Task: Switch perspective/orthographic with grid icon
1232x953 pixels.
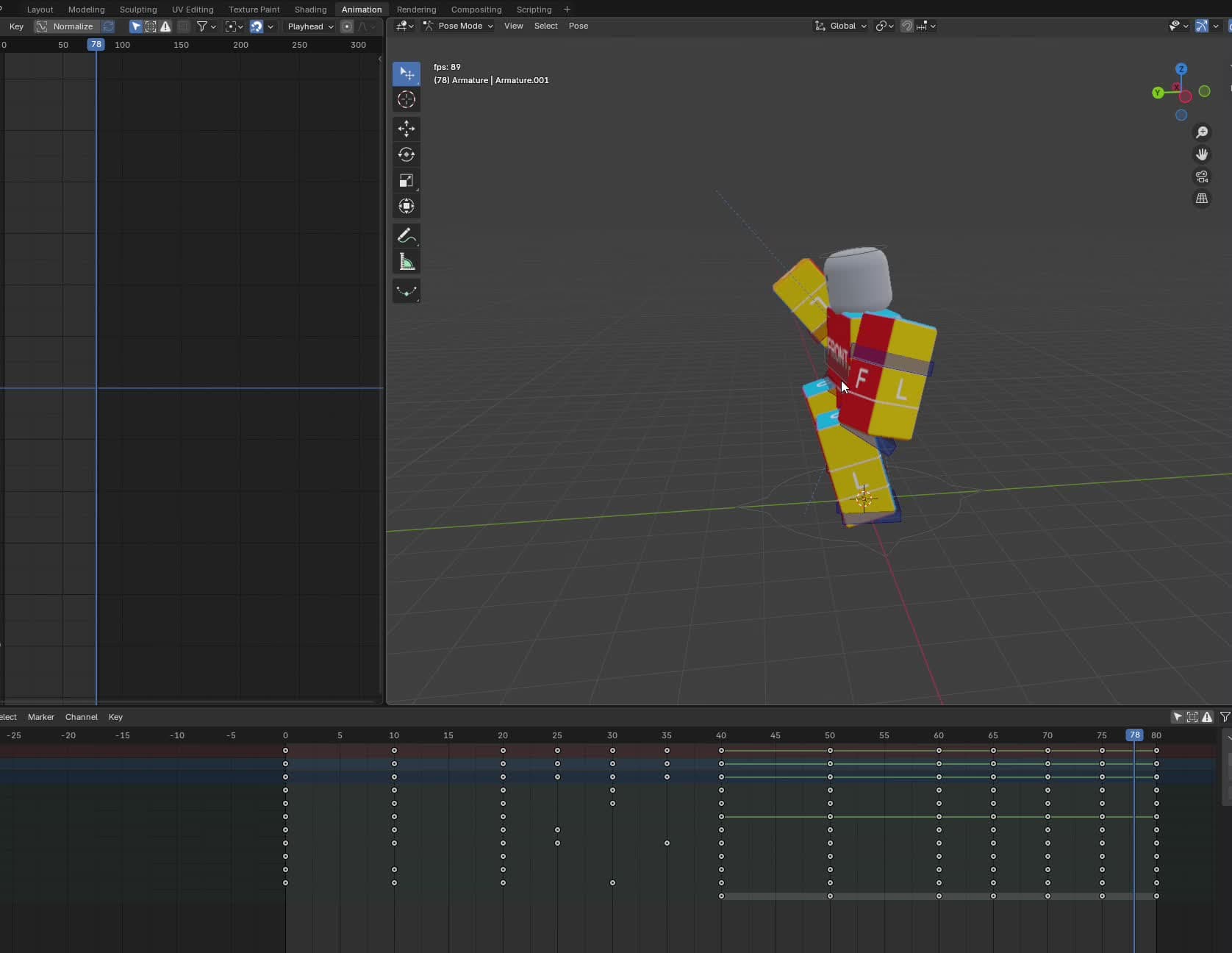Action: [1202, 199]
